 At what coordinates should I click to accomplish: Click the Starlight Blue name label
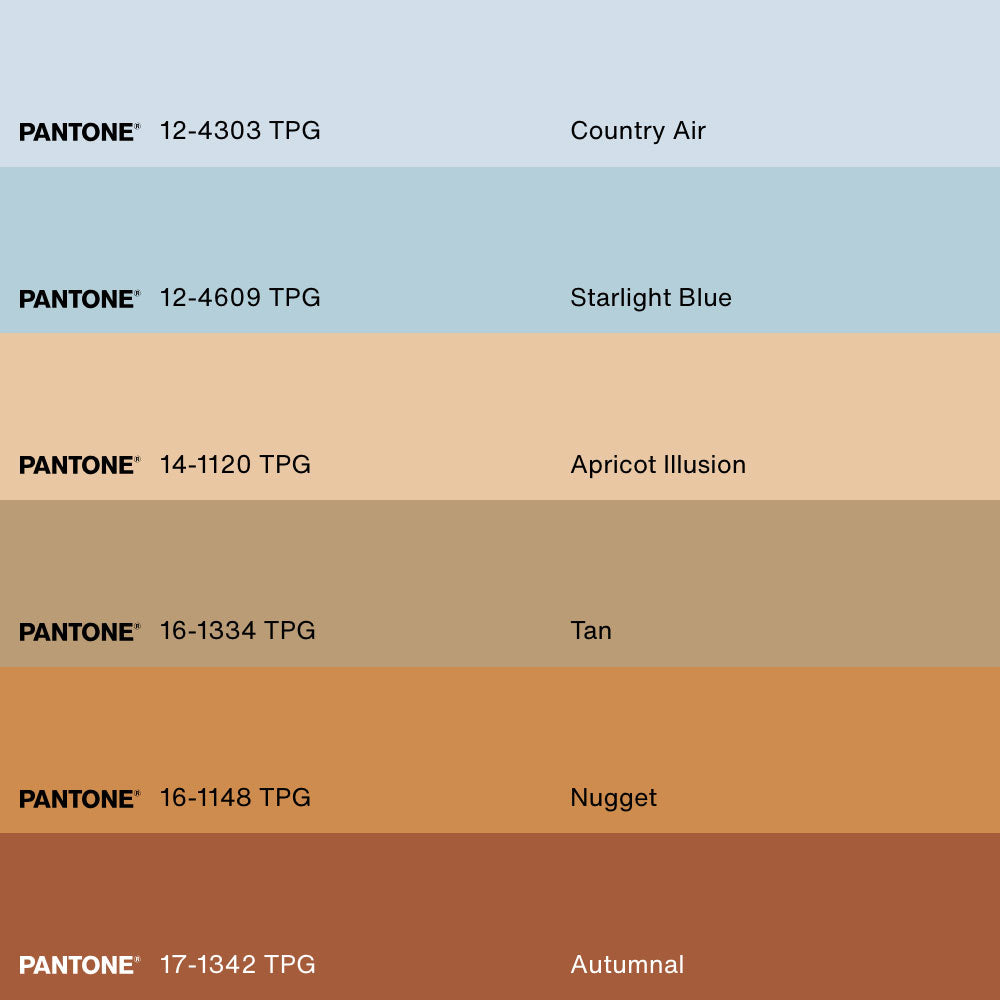pos(650,298)
